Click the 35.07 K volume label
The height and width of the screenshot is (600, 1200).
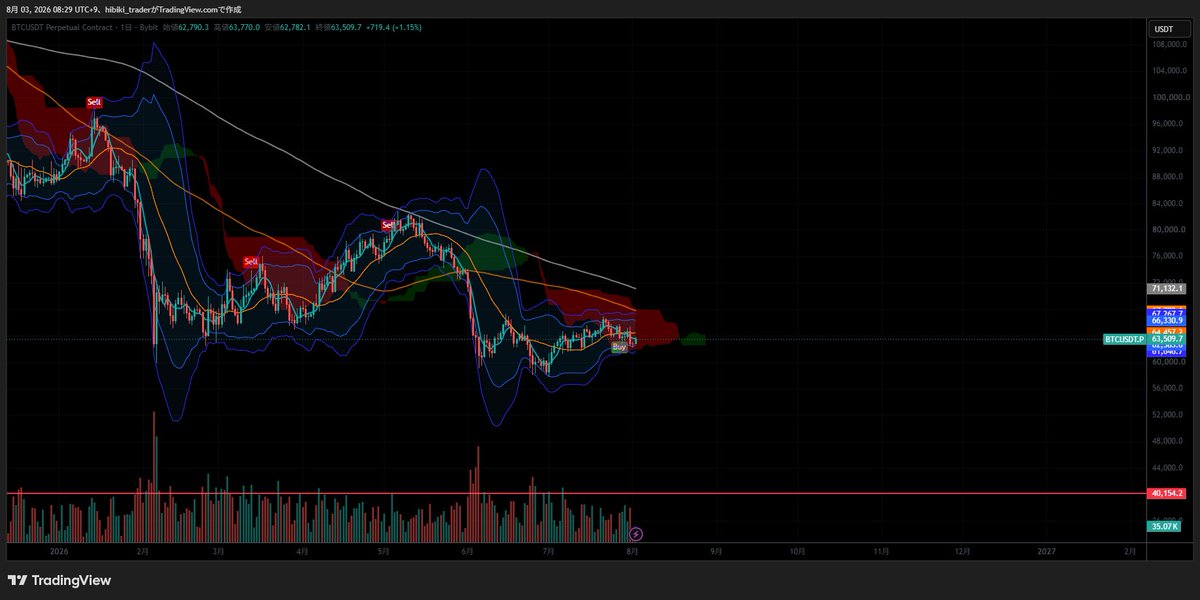click(1165, 526)
